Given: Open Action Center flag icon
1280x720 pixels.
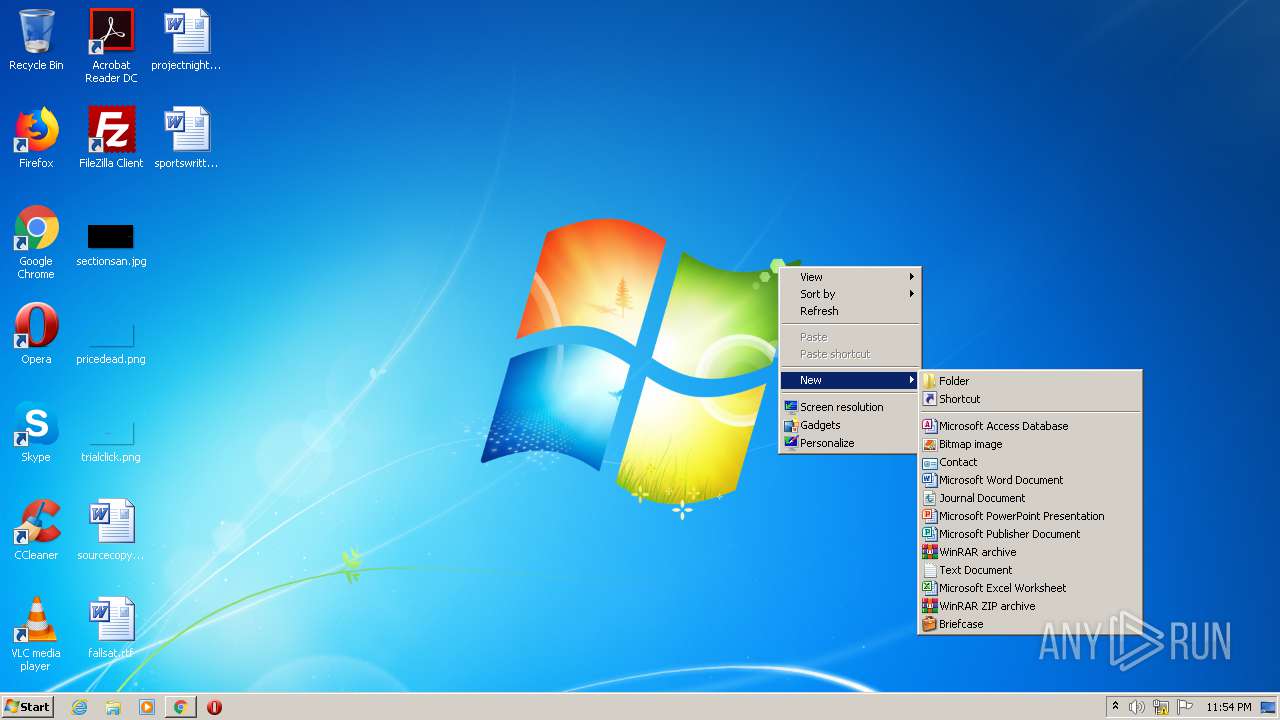Looking at the screenshot, I should click(1185, 707).
